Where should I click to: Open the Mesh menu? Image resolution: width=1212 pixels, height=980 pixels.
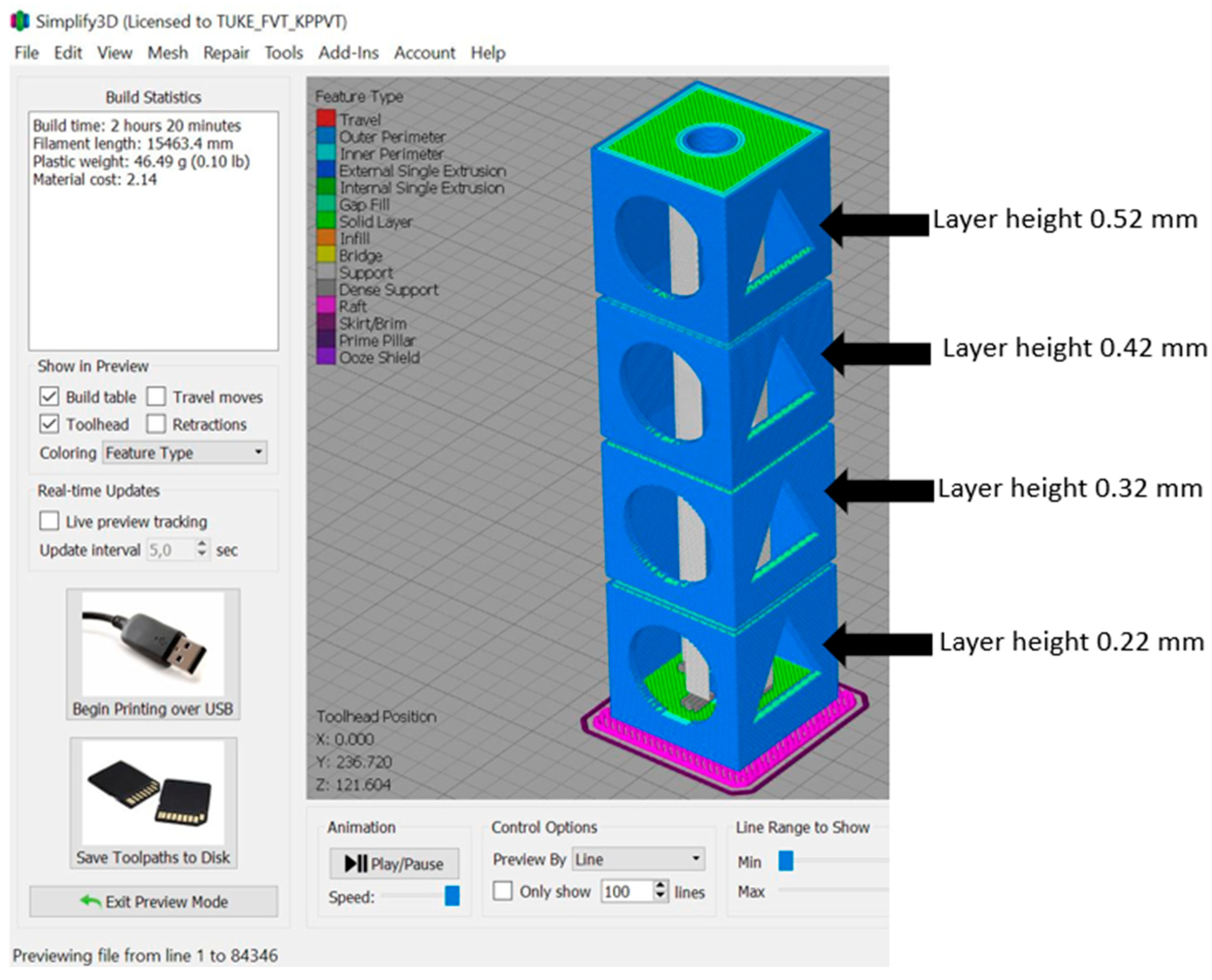point(168,53)
